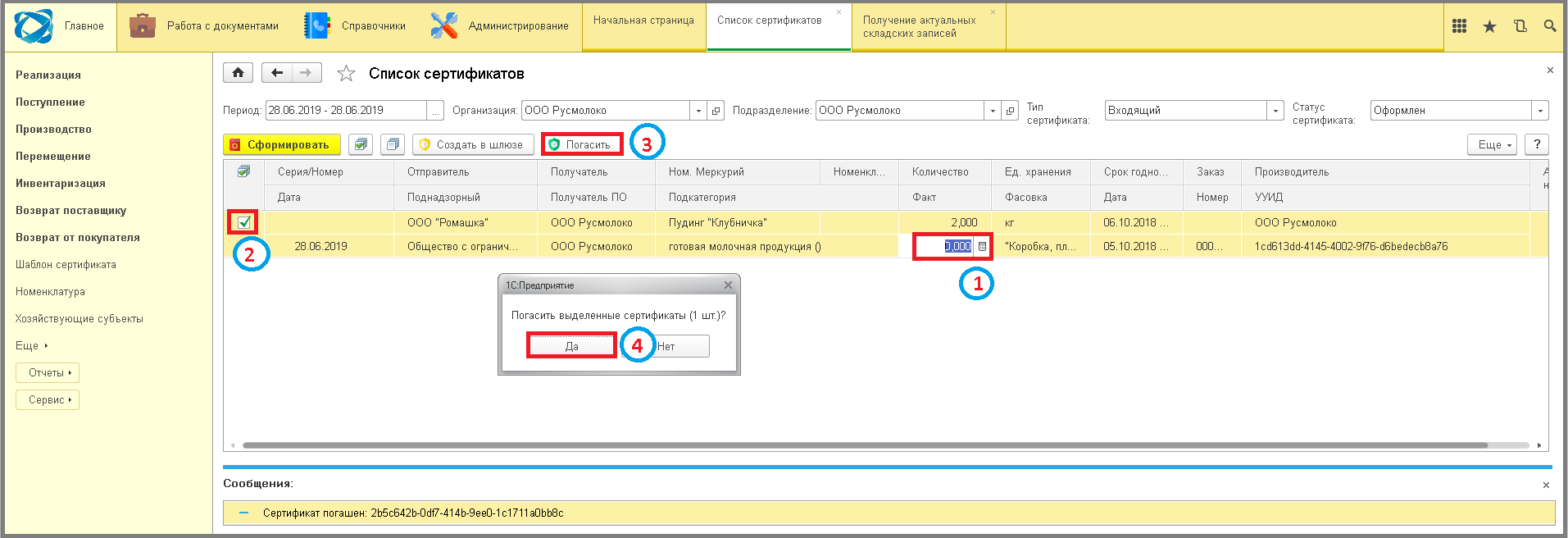
Task: Open the Подразделение record with the open button
Action: coord(1010,111)
